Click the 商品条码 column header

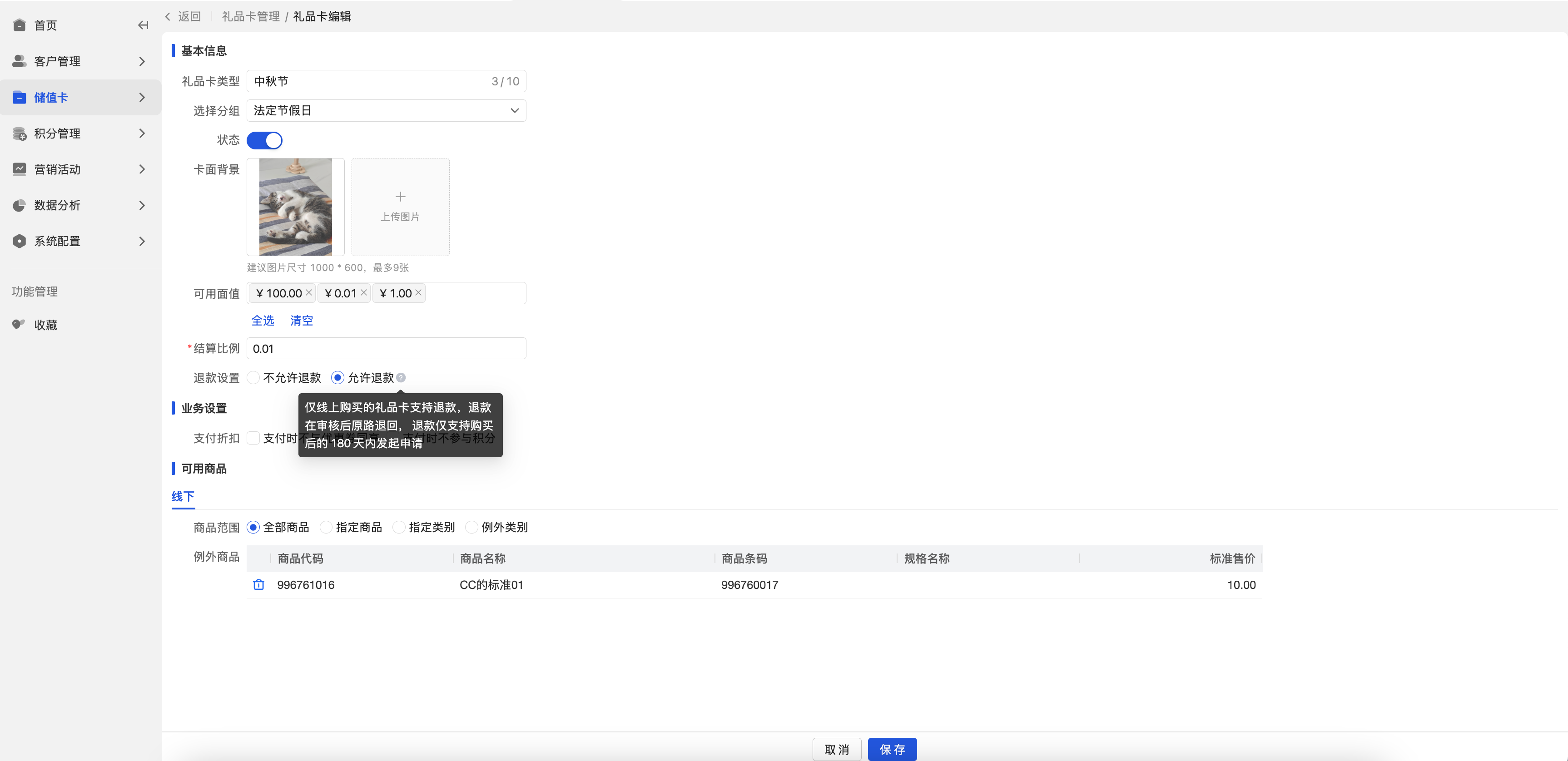pos(744,558)
